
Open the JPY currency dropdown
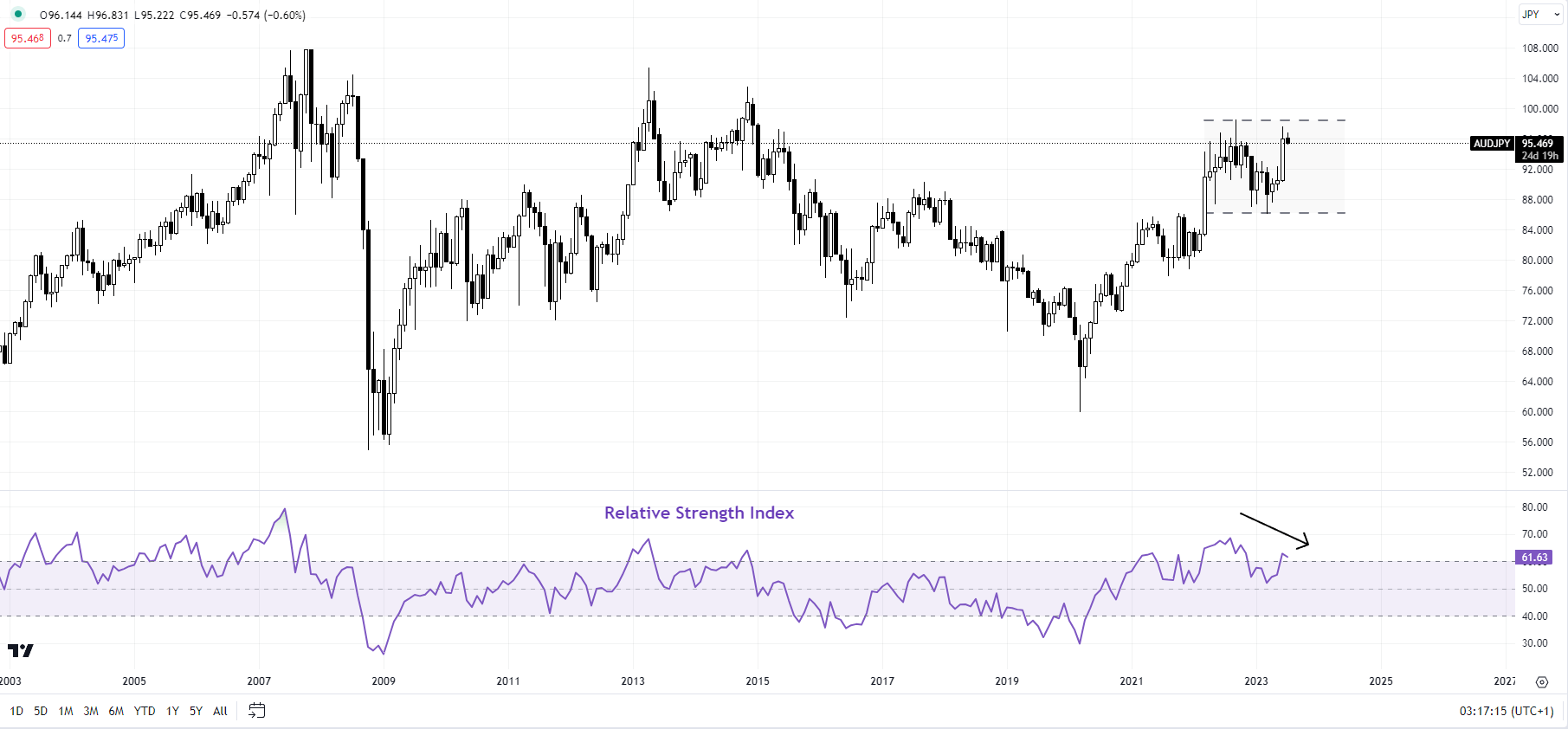[1540, 14]
